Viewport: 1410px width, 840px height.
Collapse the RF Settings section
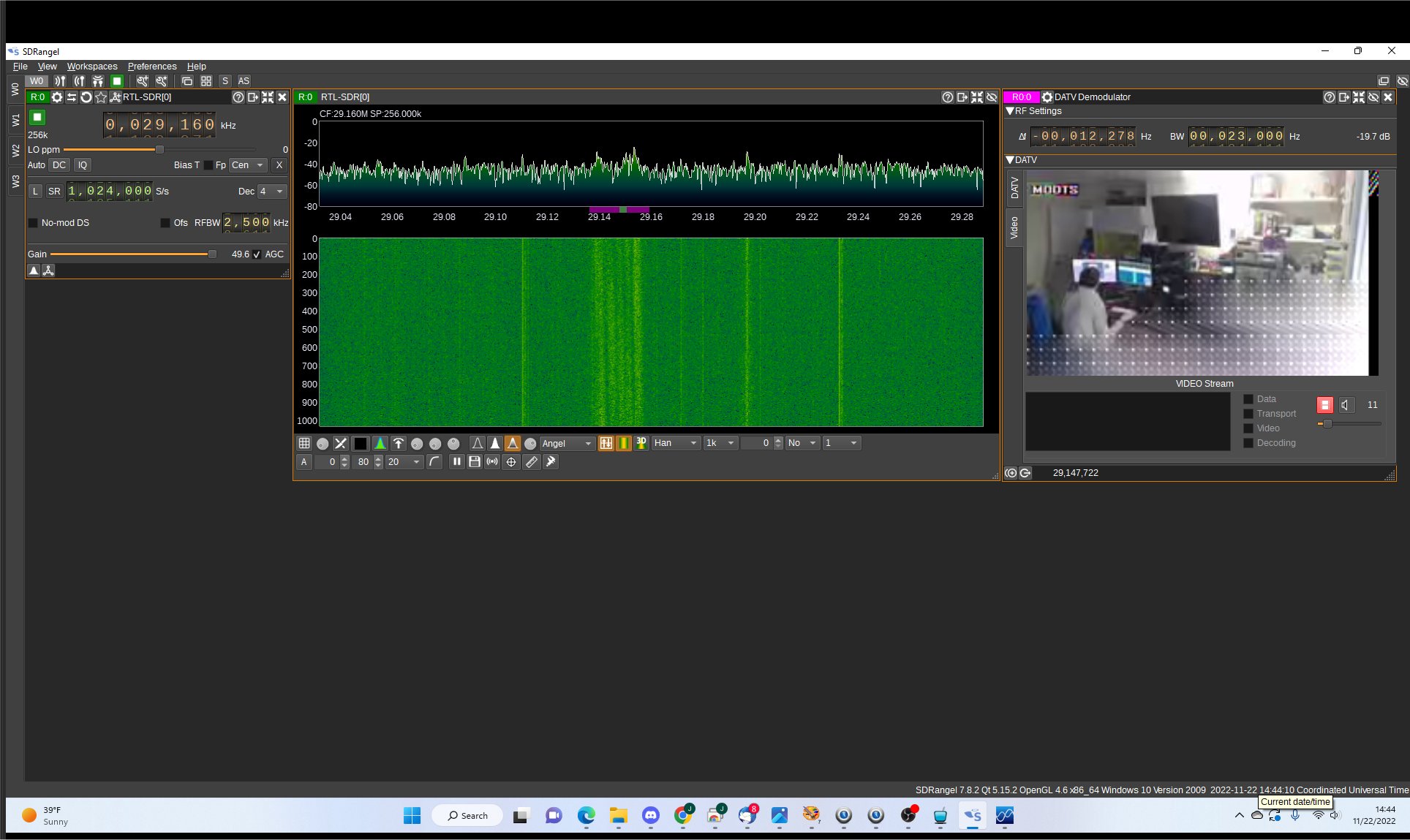[x=1010, y=111]
